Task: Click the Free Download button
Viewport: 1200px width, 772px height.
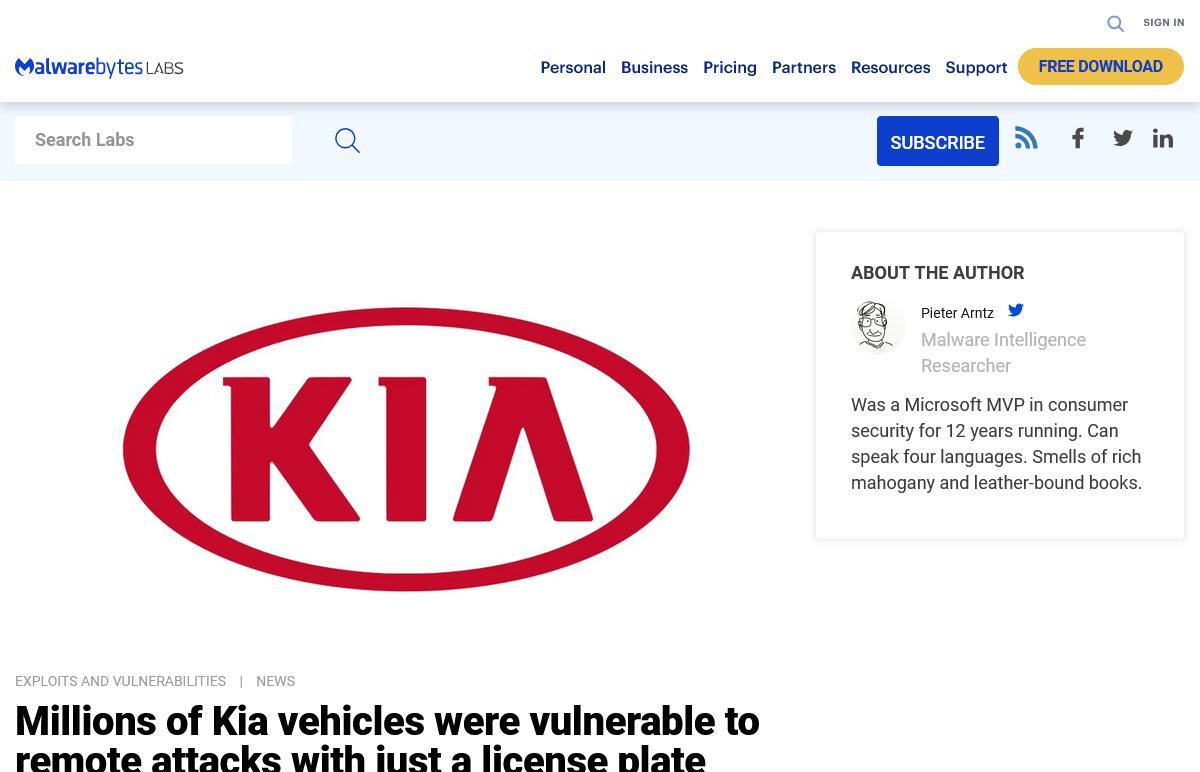Action: tap(1101, 67)
